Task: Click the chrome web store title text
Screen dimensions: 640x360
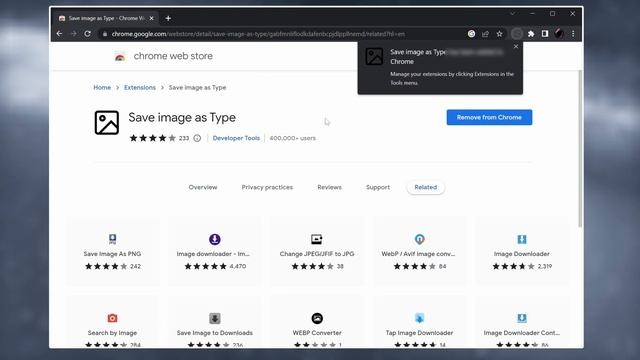Action: pyautogui.click(x=173, y=56)
